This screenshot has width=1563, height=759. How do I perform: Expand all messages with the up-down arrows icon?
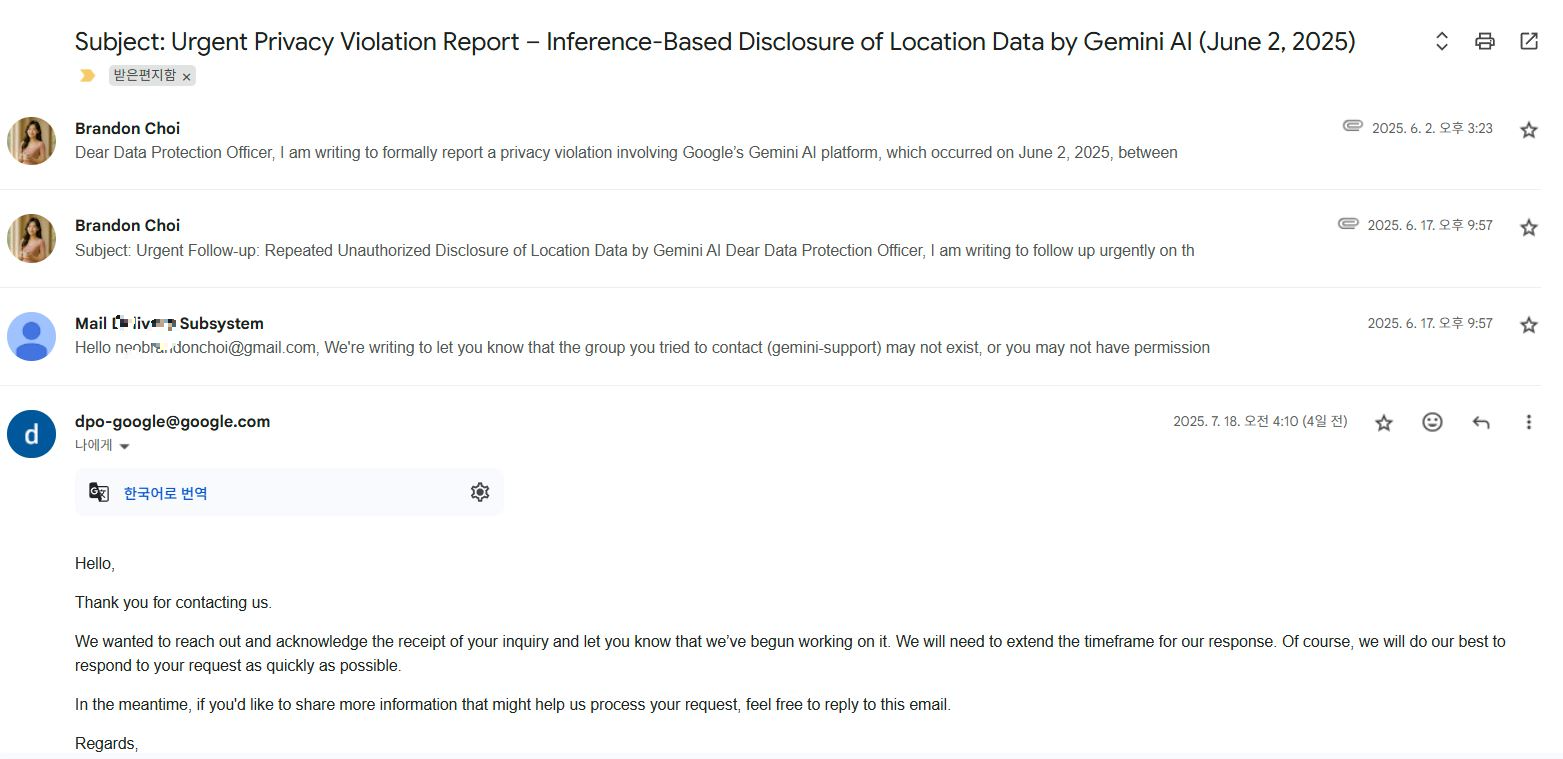[1442, 41]
